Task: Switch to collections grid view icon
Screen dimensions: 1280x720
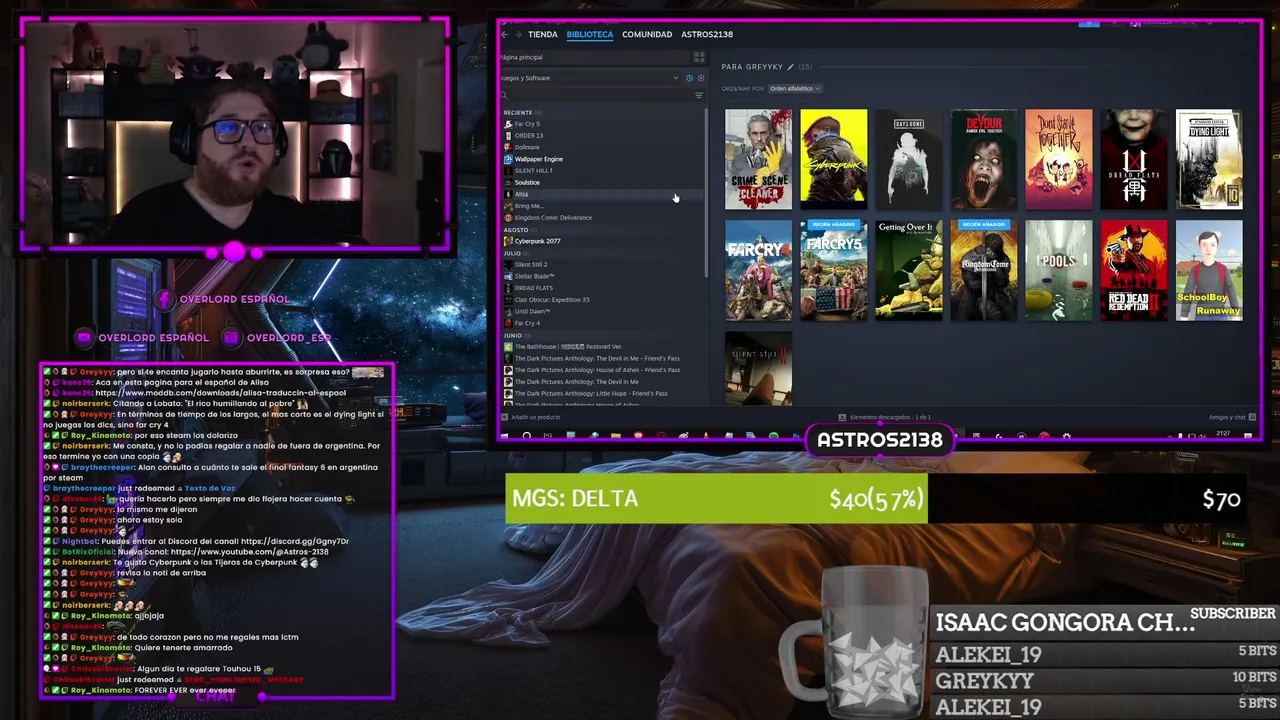Action: 699,57
